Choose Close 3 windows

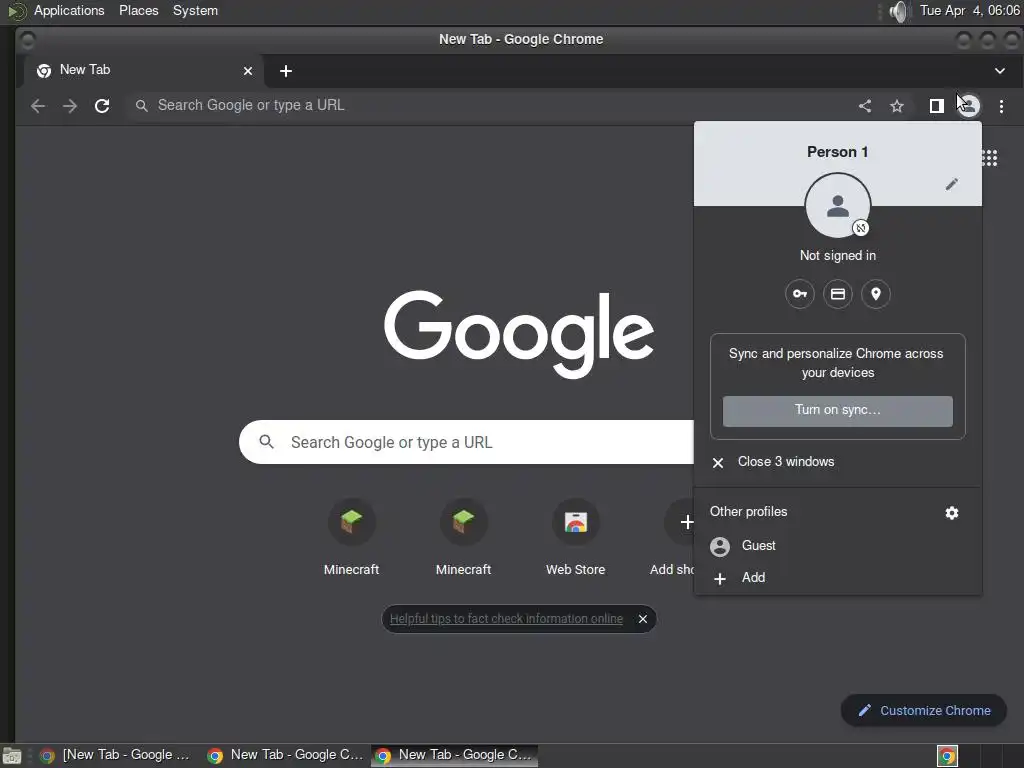click(838, 462)
